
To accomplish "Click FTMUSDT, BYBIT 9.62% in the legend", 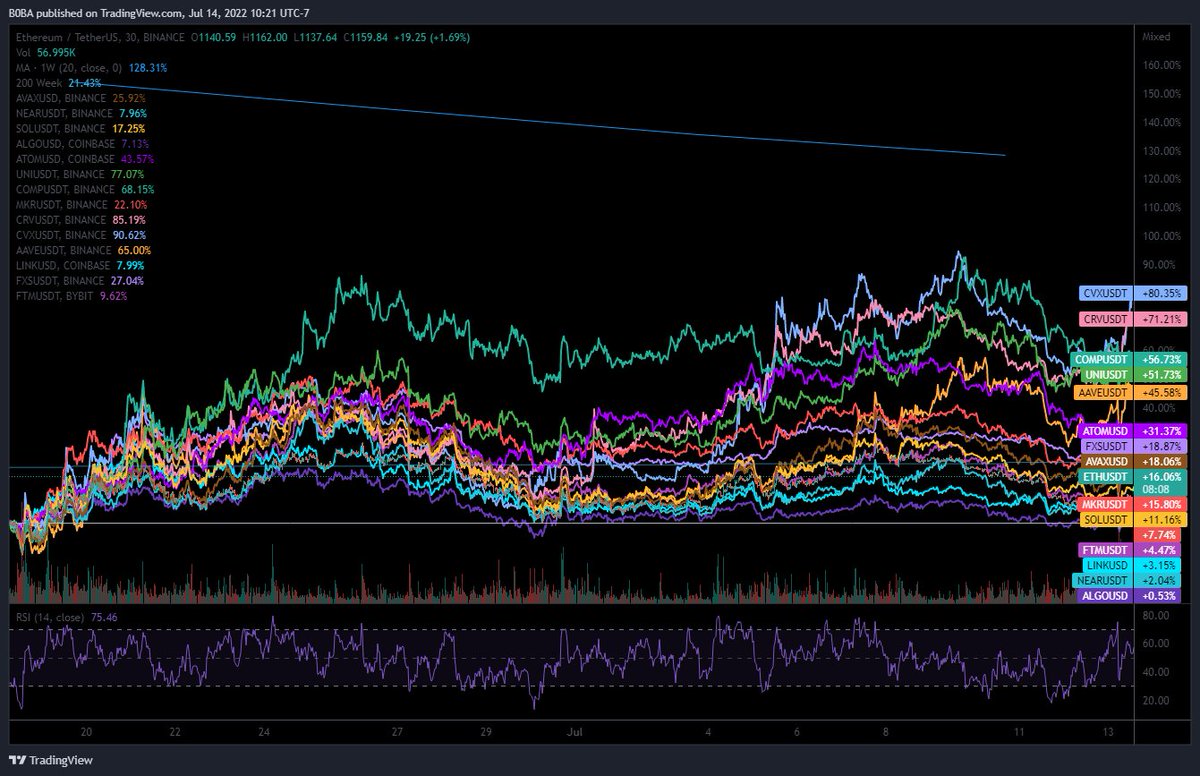I will click(x=72, y=296).
